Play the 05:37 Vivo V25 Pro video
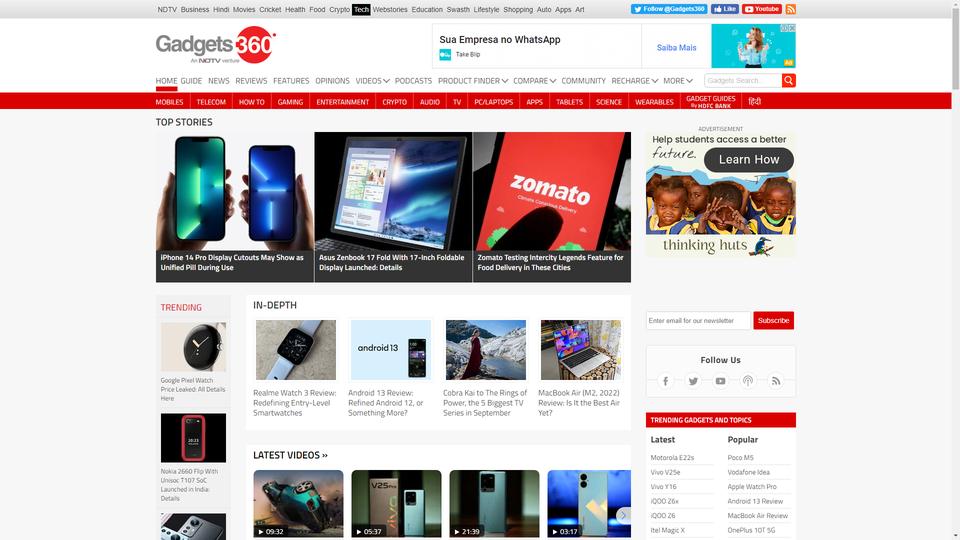The width and height of the screenshot is (960, 540). [396, 504]
